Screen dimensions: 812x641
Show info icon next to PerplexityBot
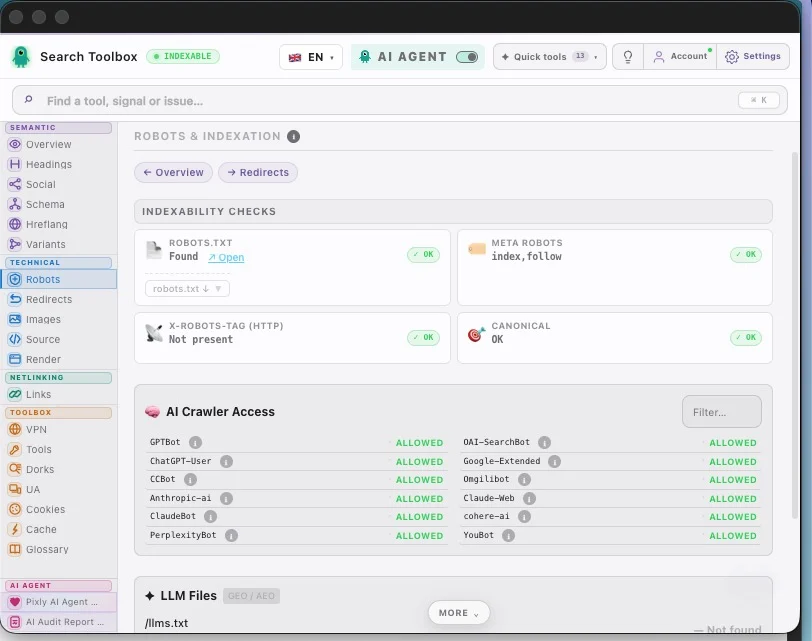tap(231, 535)
